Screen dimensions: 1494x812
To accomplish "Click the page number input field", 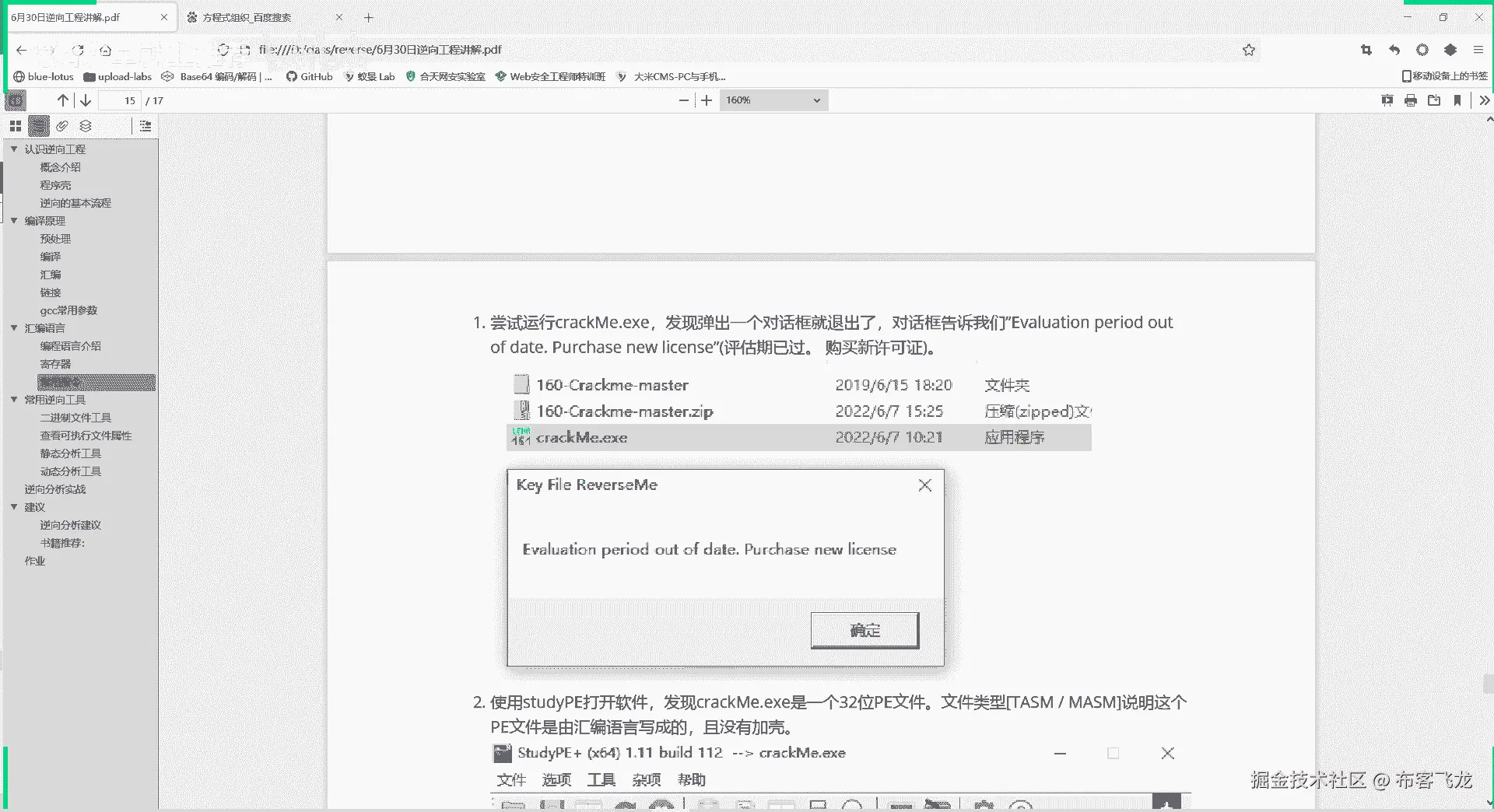I will point(119,100).
